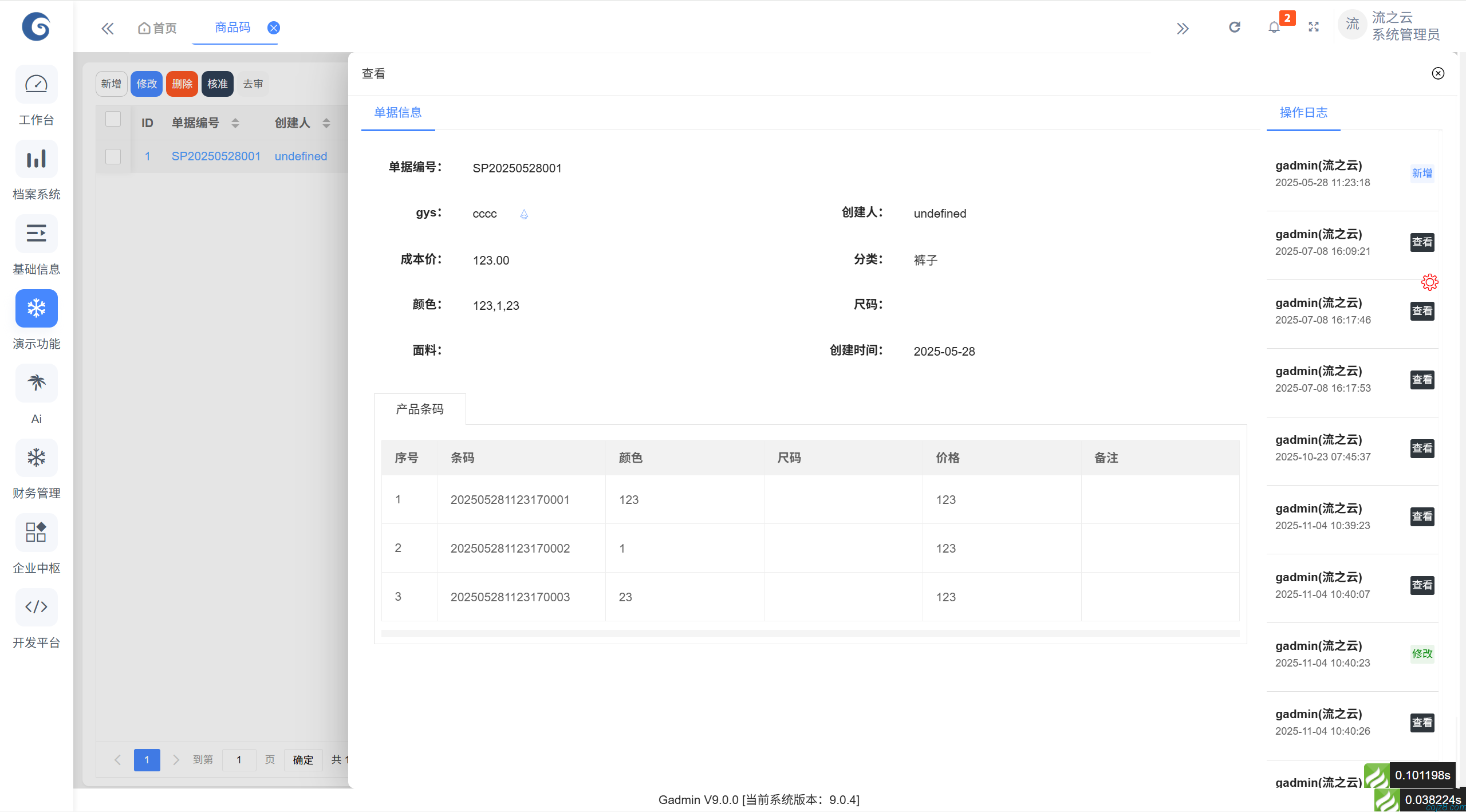
Task: Click the right-pointing double-chevron expander
Action: (1183, 27)
